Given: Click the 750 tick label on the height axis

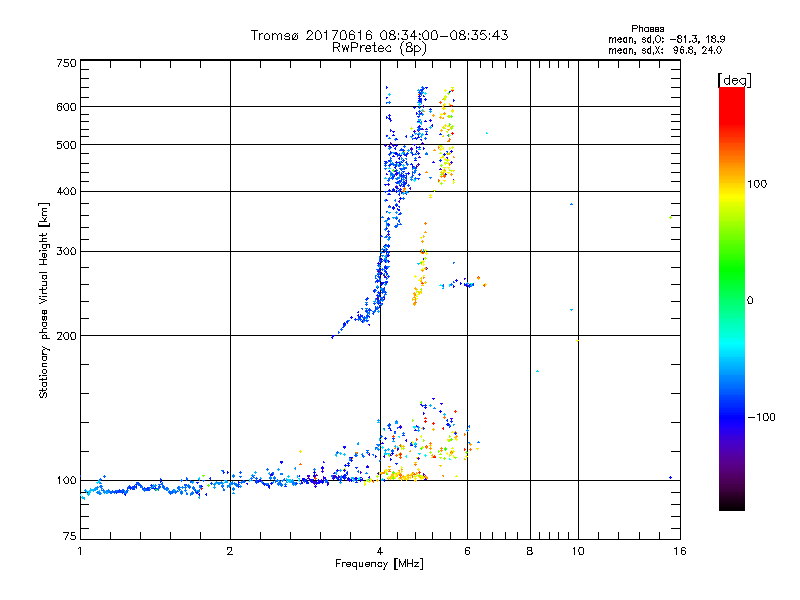Looking at the screenshot, I should (66, 63).
